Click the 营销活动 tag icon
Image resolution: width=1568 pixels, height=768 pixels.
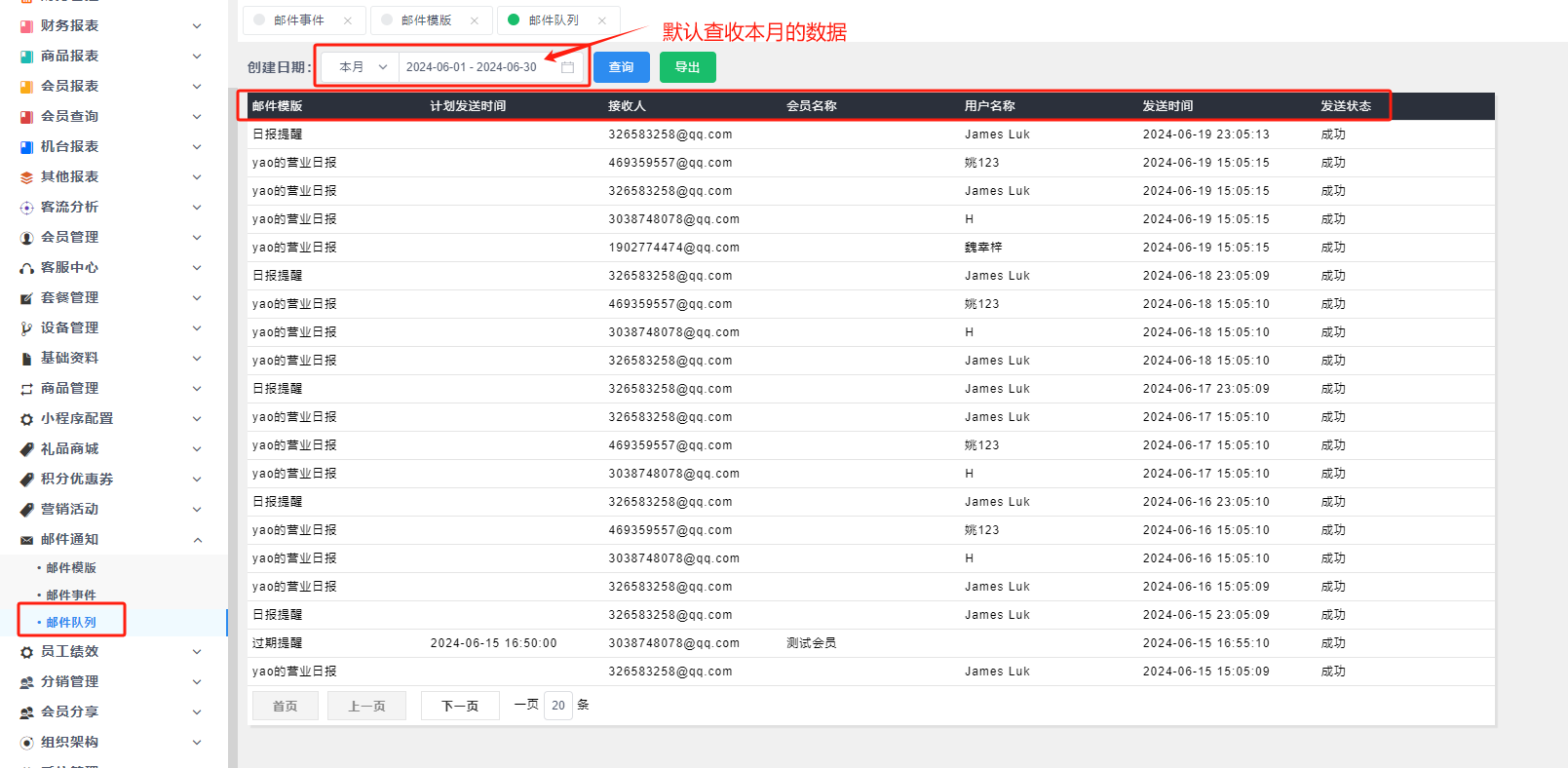coord(26,510)
